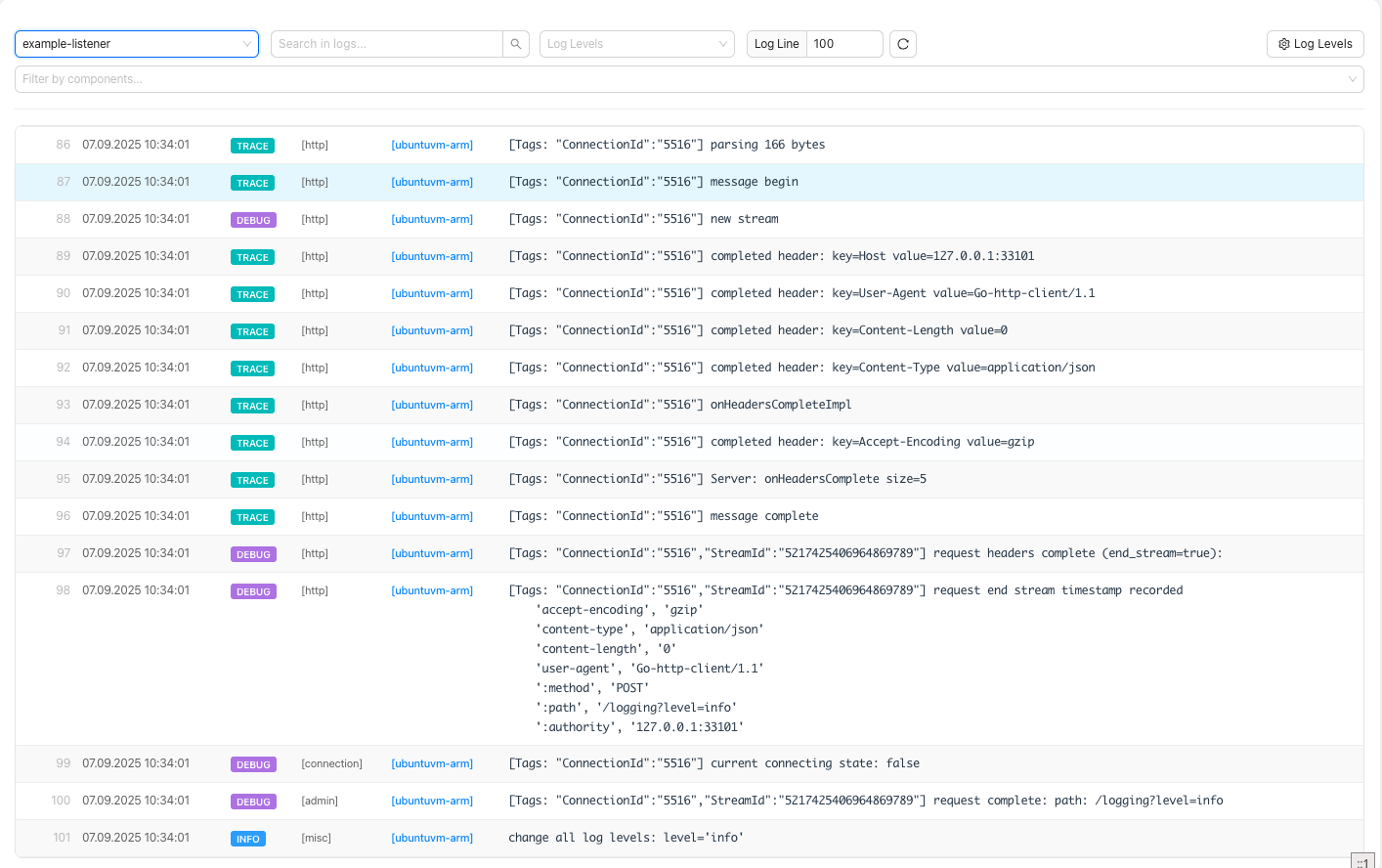Click the TRACE badge on line 86
This screenshot has width=1382, height=868.
[x=252, y=145]
